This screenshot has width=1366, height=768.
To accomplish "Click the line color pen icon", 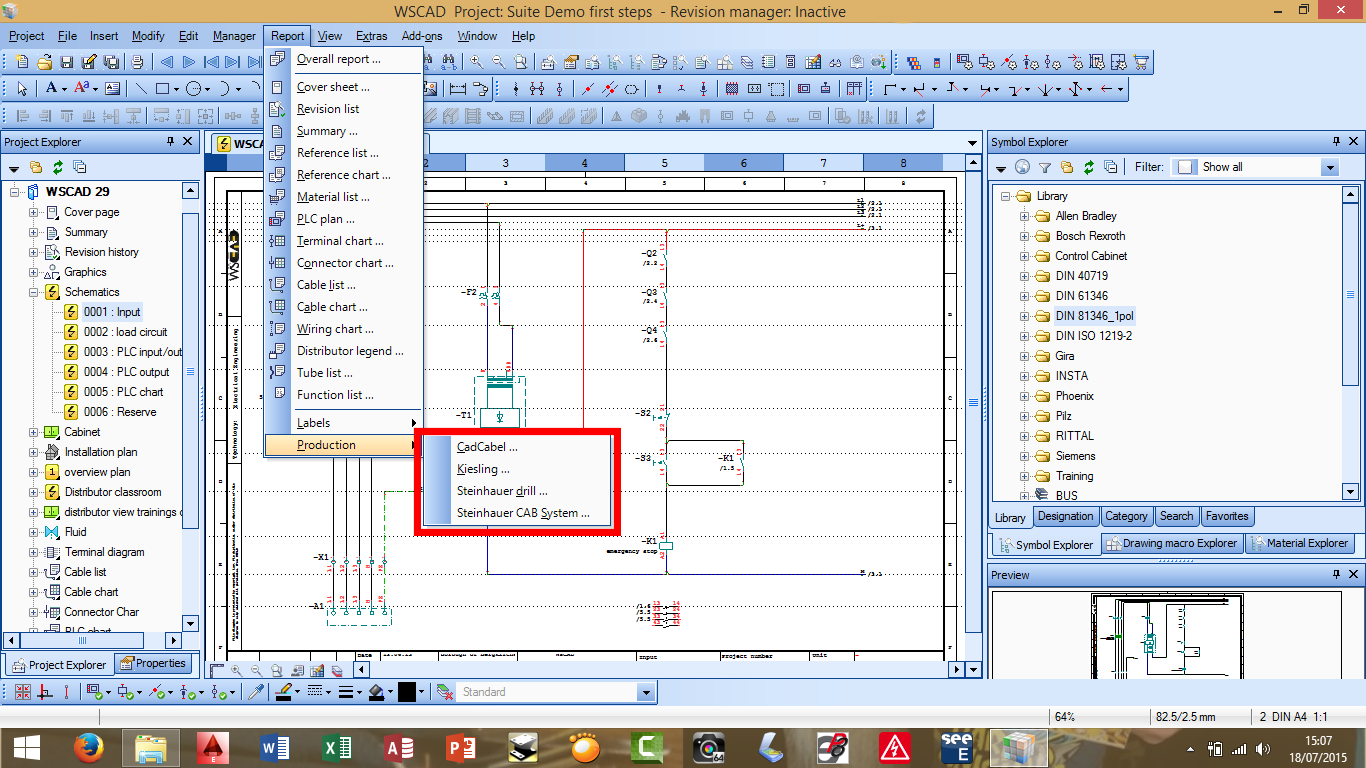I will coord(284,691).
